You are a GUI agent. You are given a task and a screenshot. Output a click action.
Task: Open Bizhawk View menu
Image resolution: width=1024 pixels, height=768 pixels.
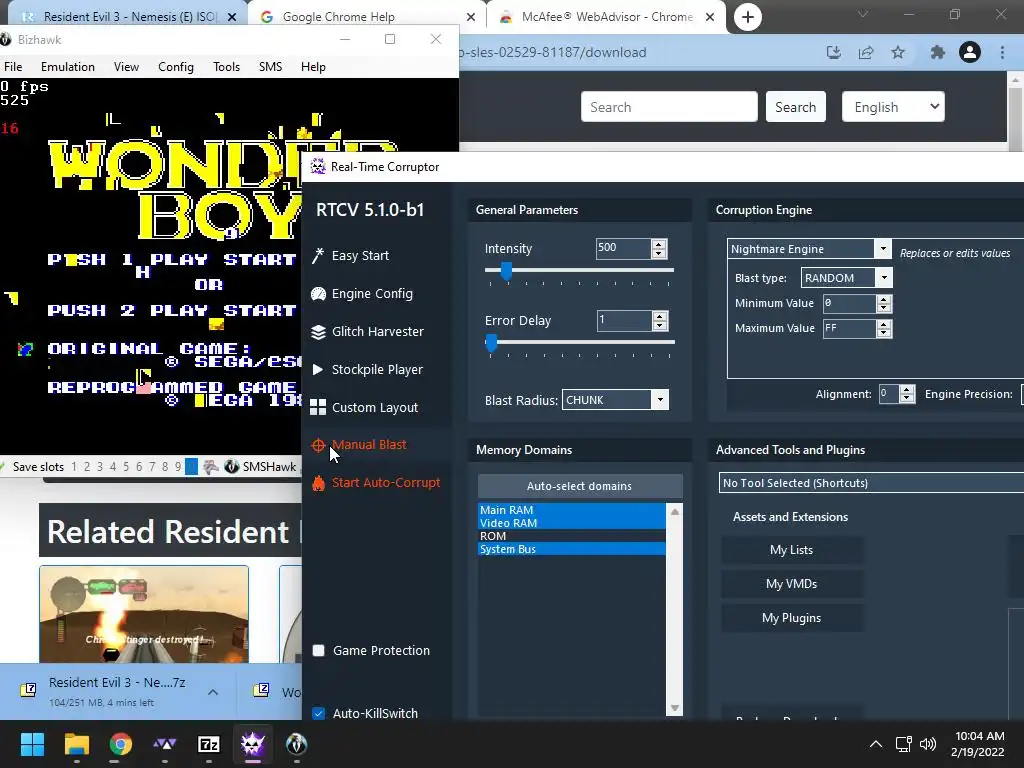(x=126, y=67)
